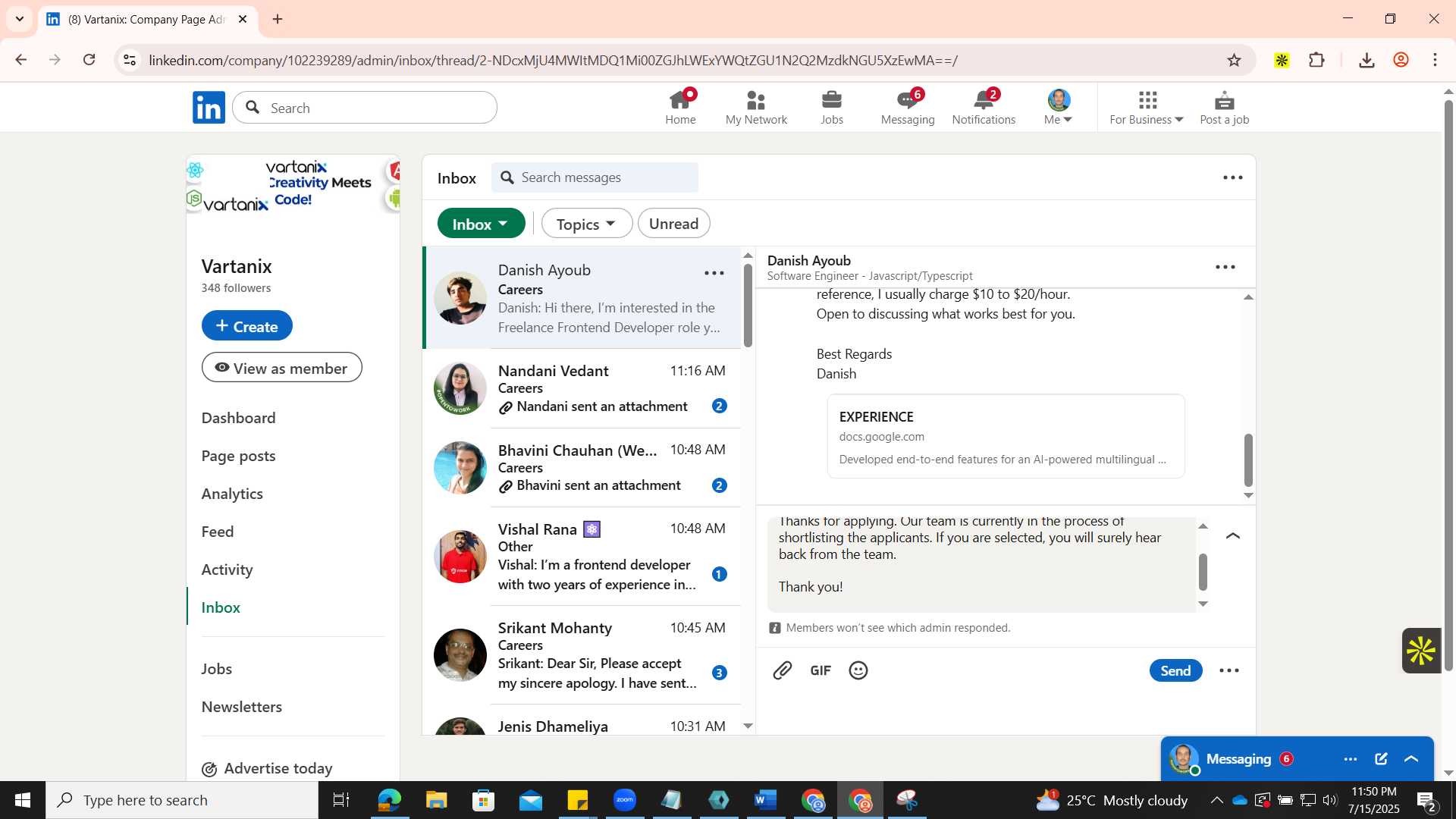
Task: Open the EXPERIENCE docs.google.com link card
Action: pyautogui.click(x=1006, y=436)
